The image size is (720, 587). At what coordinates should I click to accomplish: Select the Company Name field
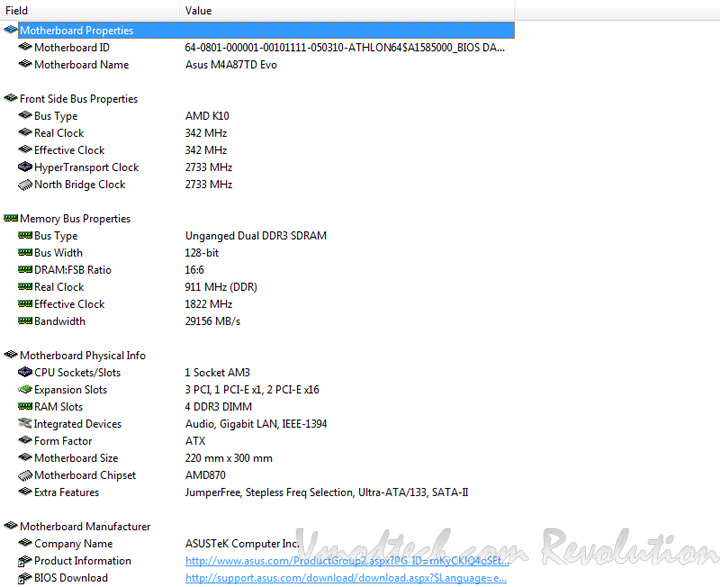click(x=73, y=543)
